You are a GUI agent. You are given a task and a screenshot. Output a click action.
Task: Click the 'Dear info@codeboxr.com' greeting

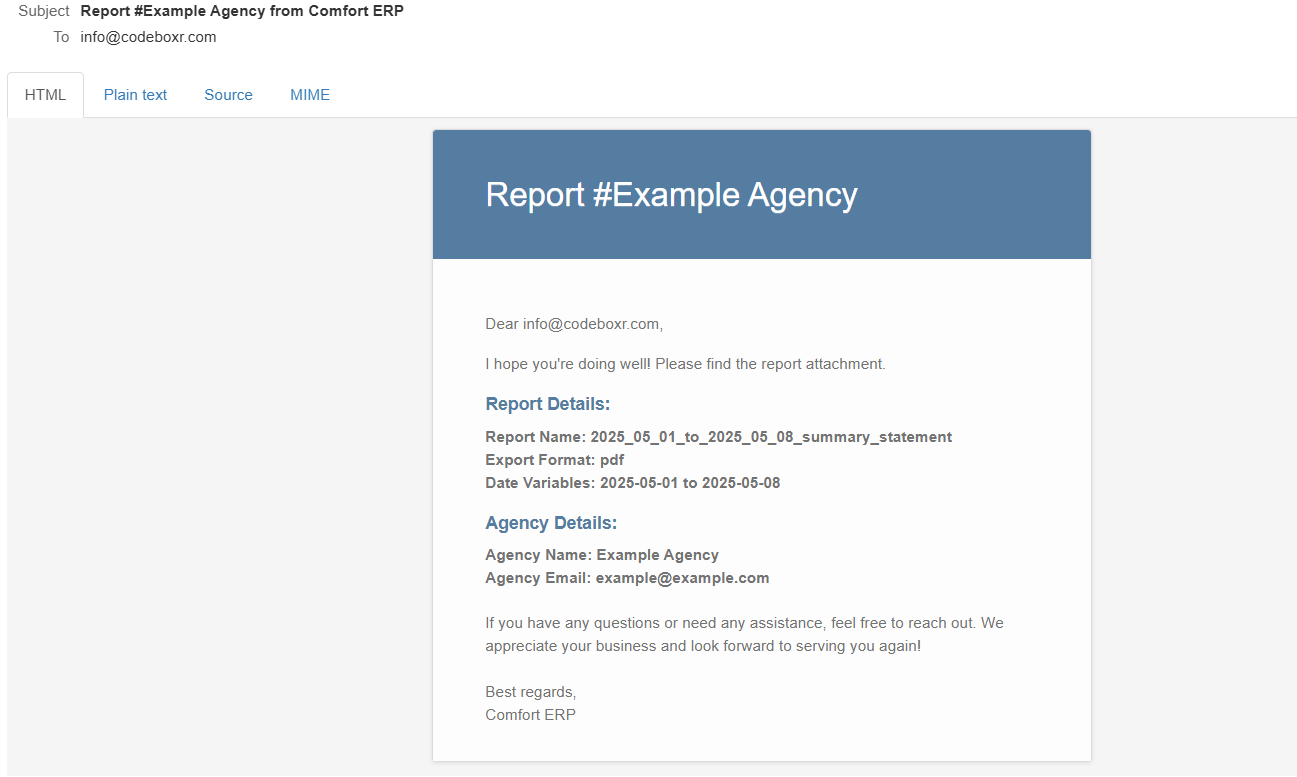[574, 324]
